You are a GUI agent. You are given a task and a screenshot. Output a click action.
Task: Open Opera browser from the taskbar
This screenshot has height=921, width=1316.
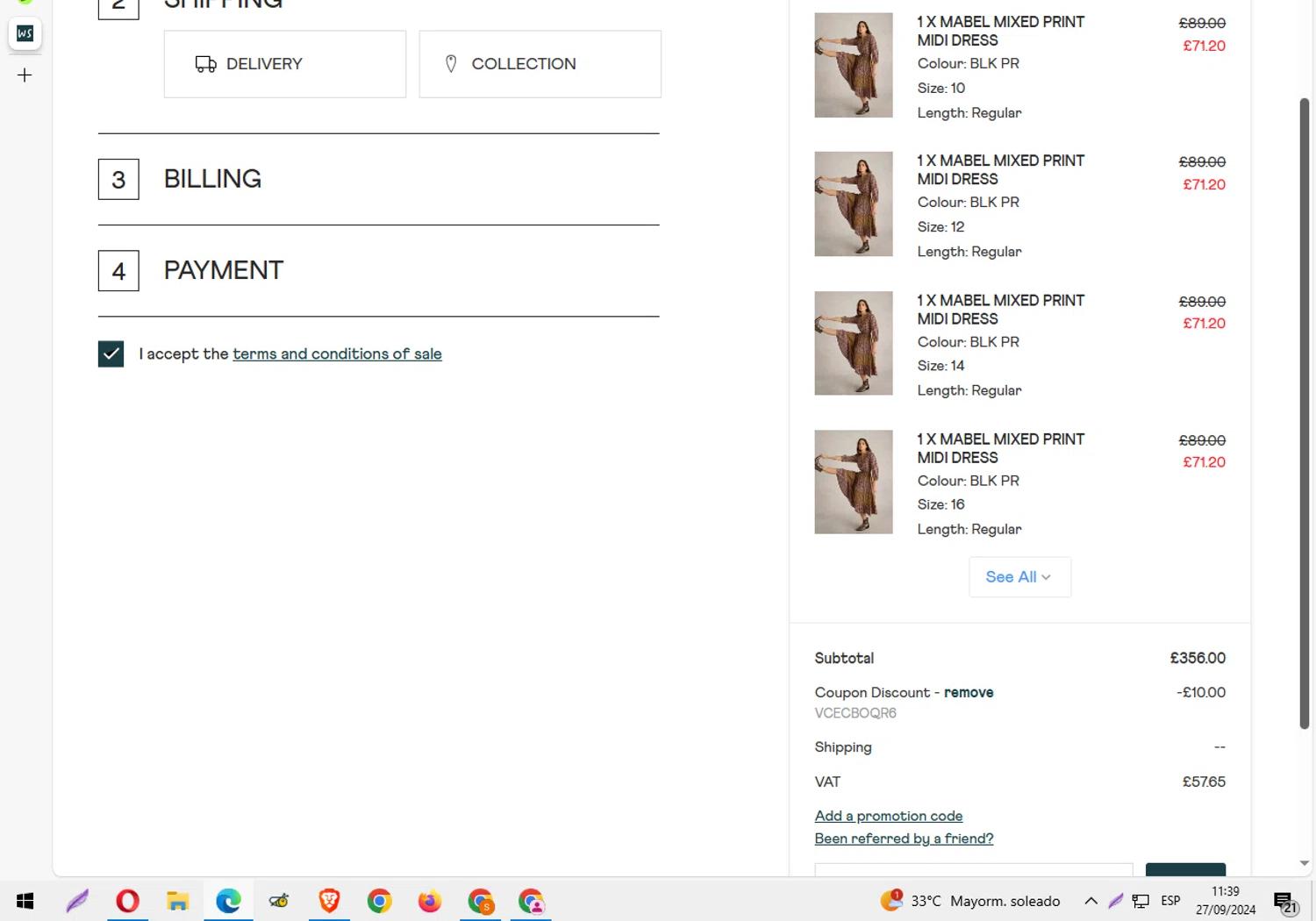click(x=127, y=901)
